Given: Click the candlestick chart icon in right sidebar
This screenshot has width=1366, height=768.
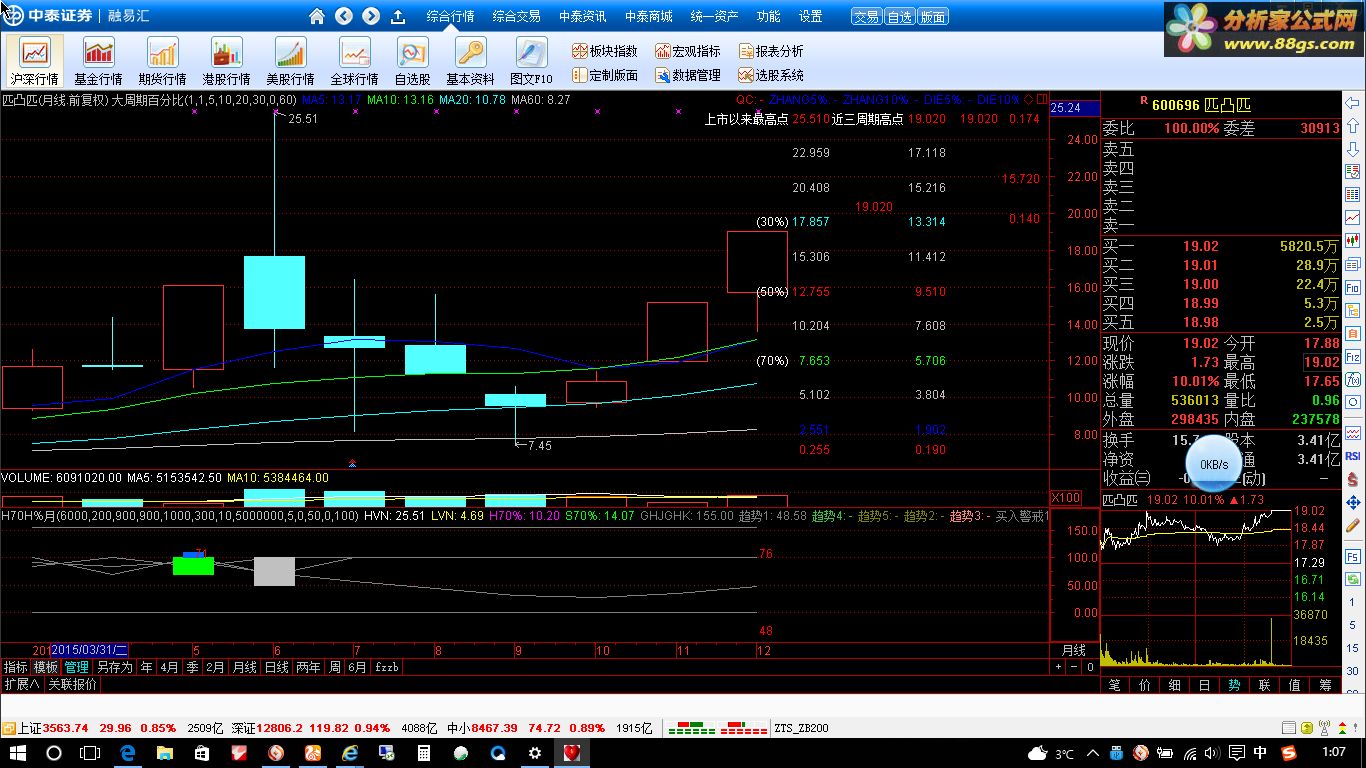Looking at the screenshot, I should pos(1353,240).
